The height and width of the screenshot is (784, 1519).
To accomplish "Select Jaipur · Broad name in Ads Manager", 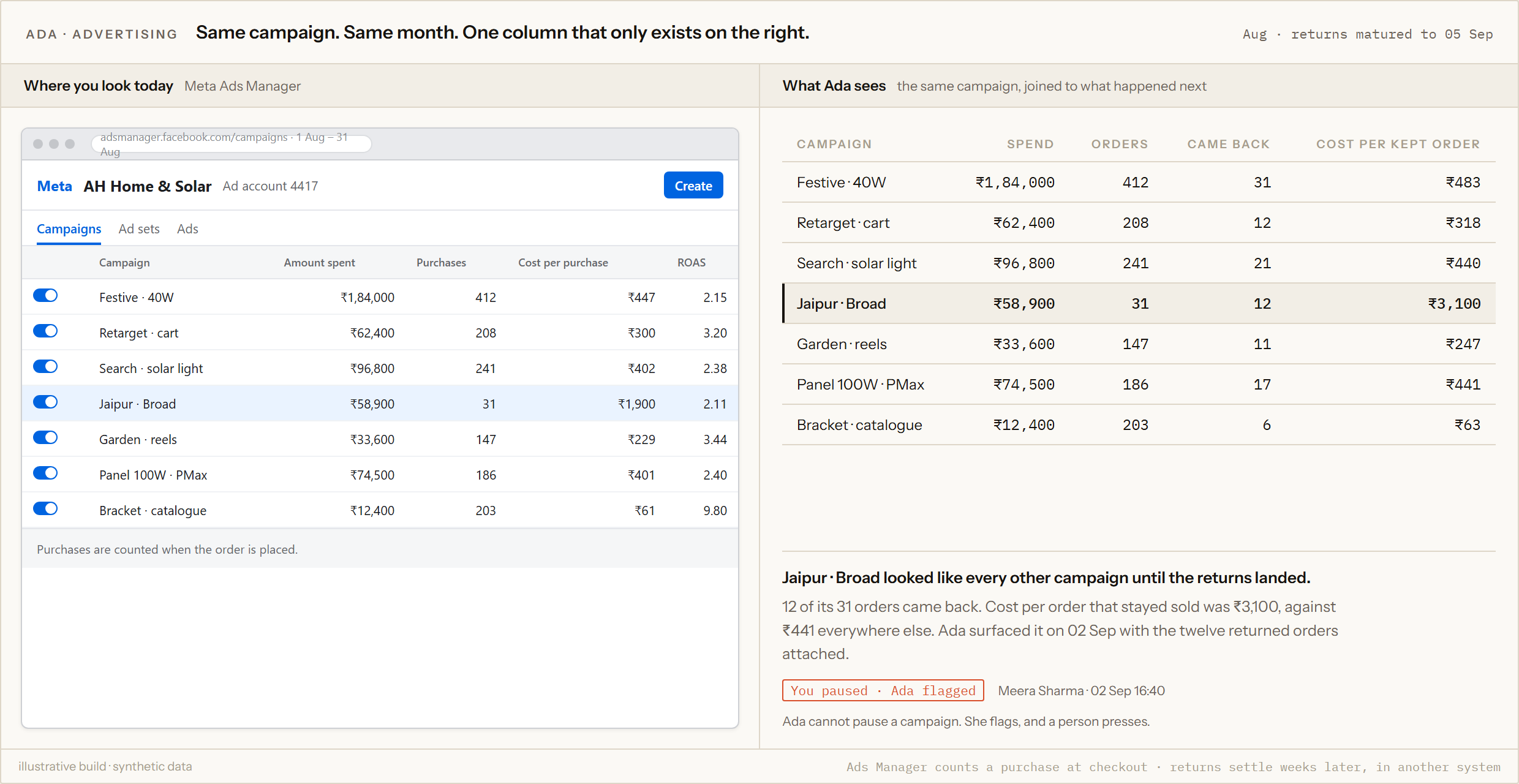I will pyautogui.click(x=138, y=404).
